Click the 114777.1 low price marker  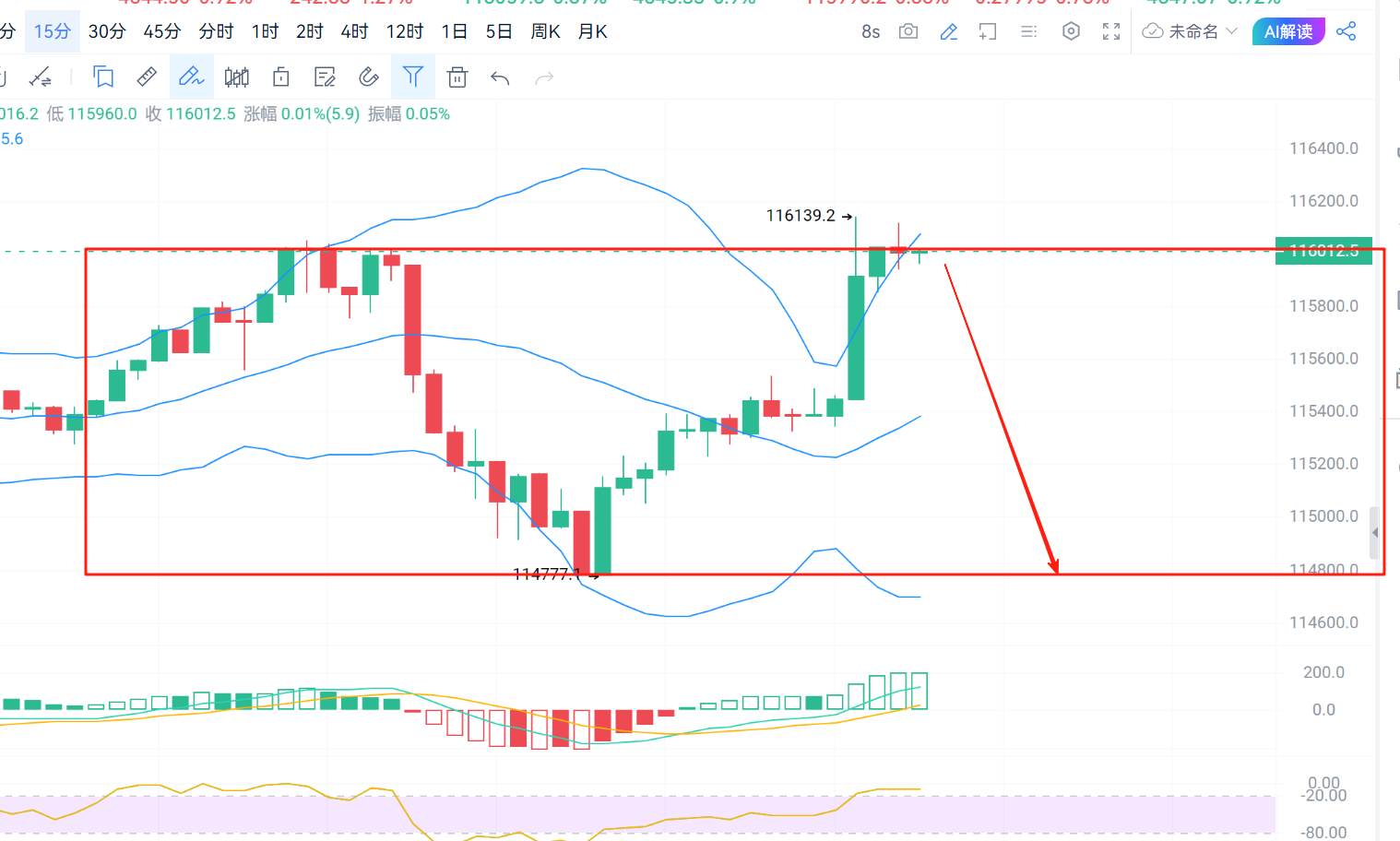(548, 574)
